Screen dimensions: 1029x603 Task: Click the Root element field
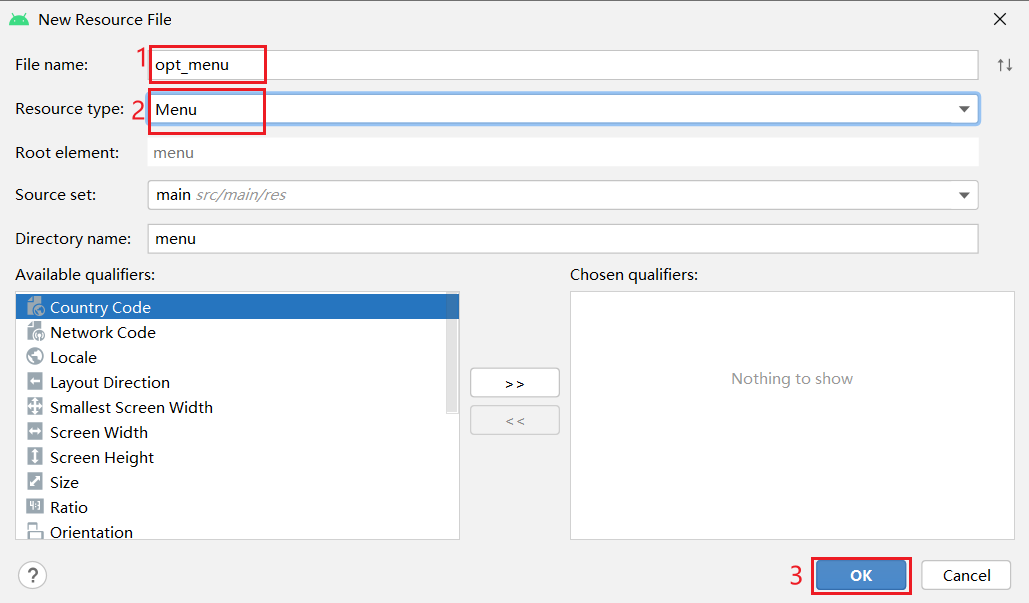click(563, 152)
